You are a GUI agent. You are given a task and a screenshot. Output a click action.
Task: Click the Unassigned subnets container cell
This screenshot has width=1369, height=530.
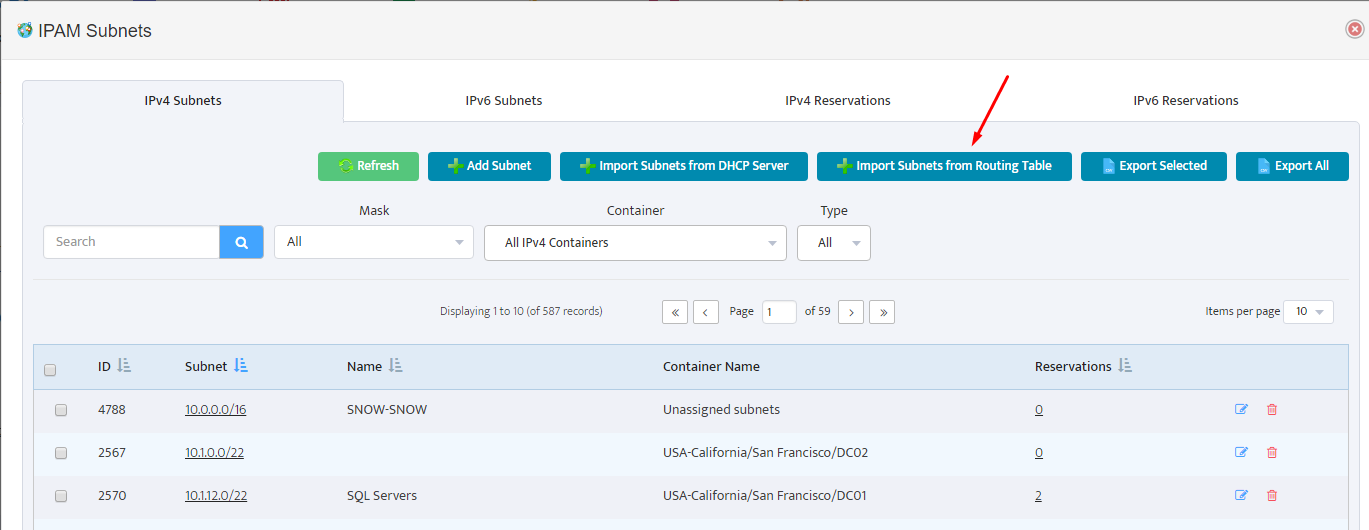[721, 409]
